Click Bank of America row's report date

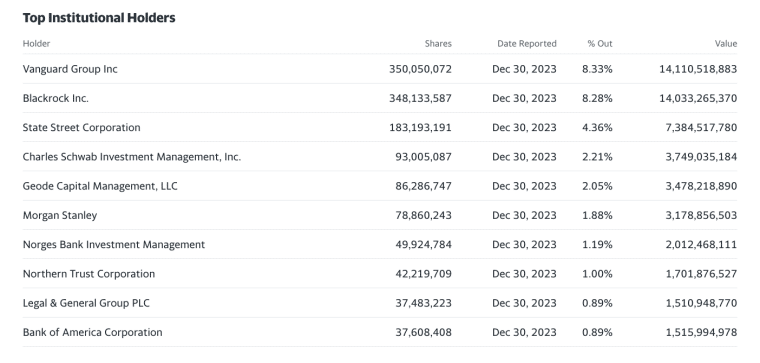pos(524,332)
